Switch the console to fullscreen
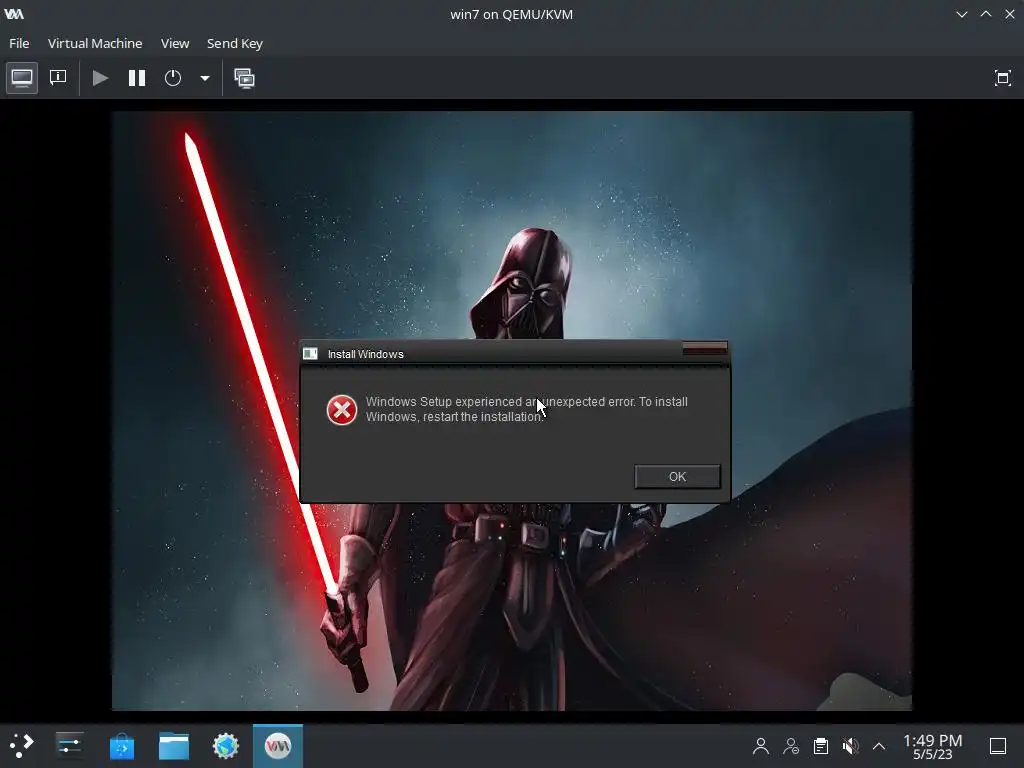This screenshot has width=1024, height=768. tap(1002, 78)
